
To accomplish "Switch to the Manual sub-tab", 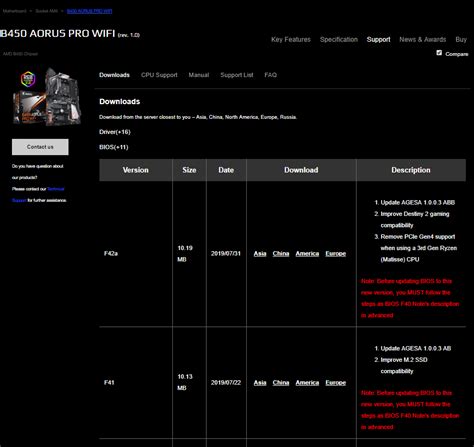I will 199,75.
